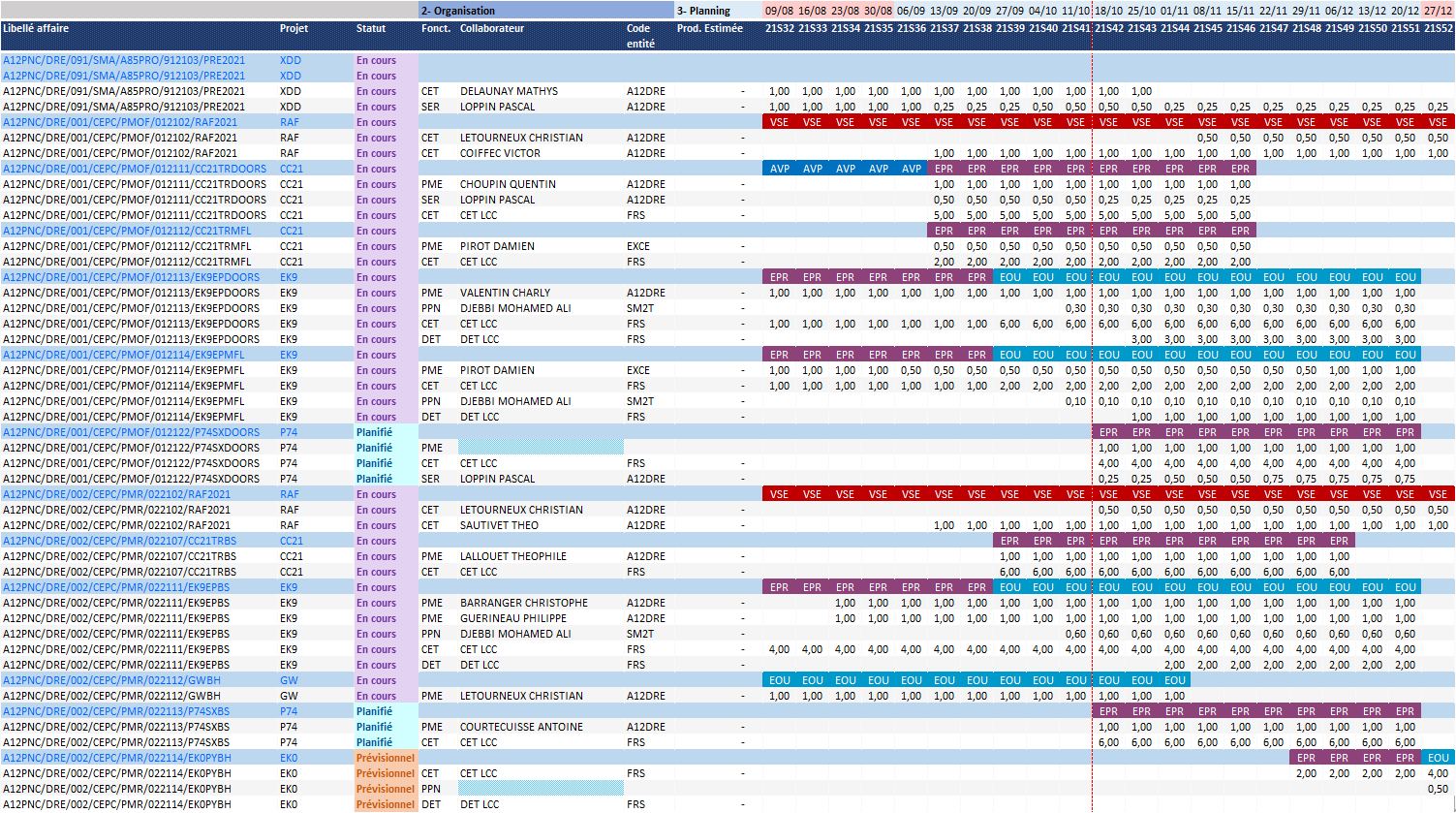The image size is (1456, 813).
Task: Select the 'Code entité' column header
Action: tap(640, 36)
